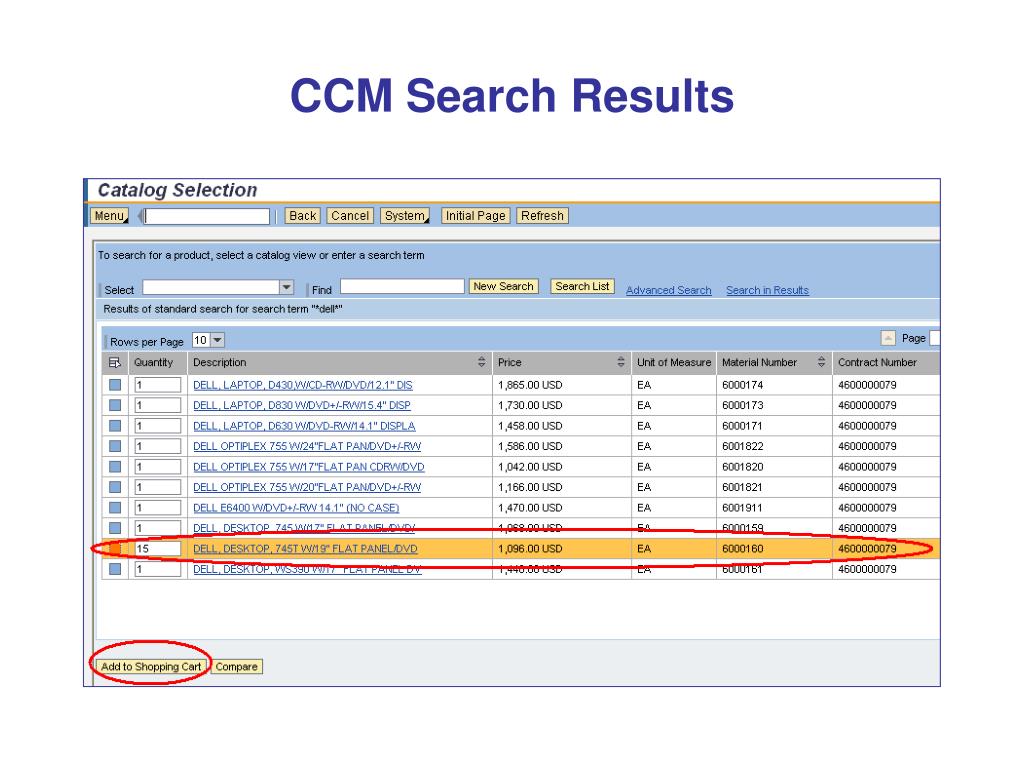
Task: Open DELL OPTIPLEX 755 W/17" link
Action: pos(308,467)
